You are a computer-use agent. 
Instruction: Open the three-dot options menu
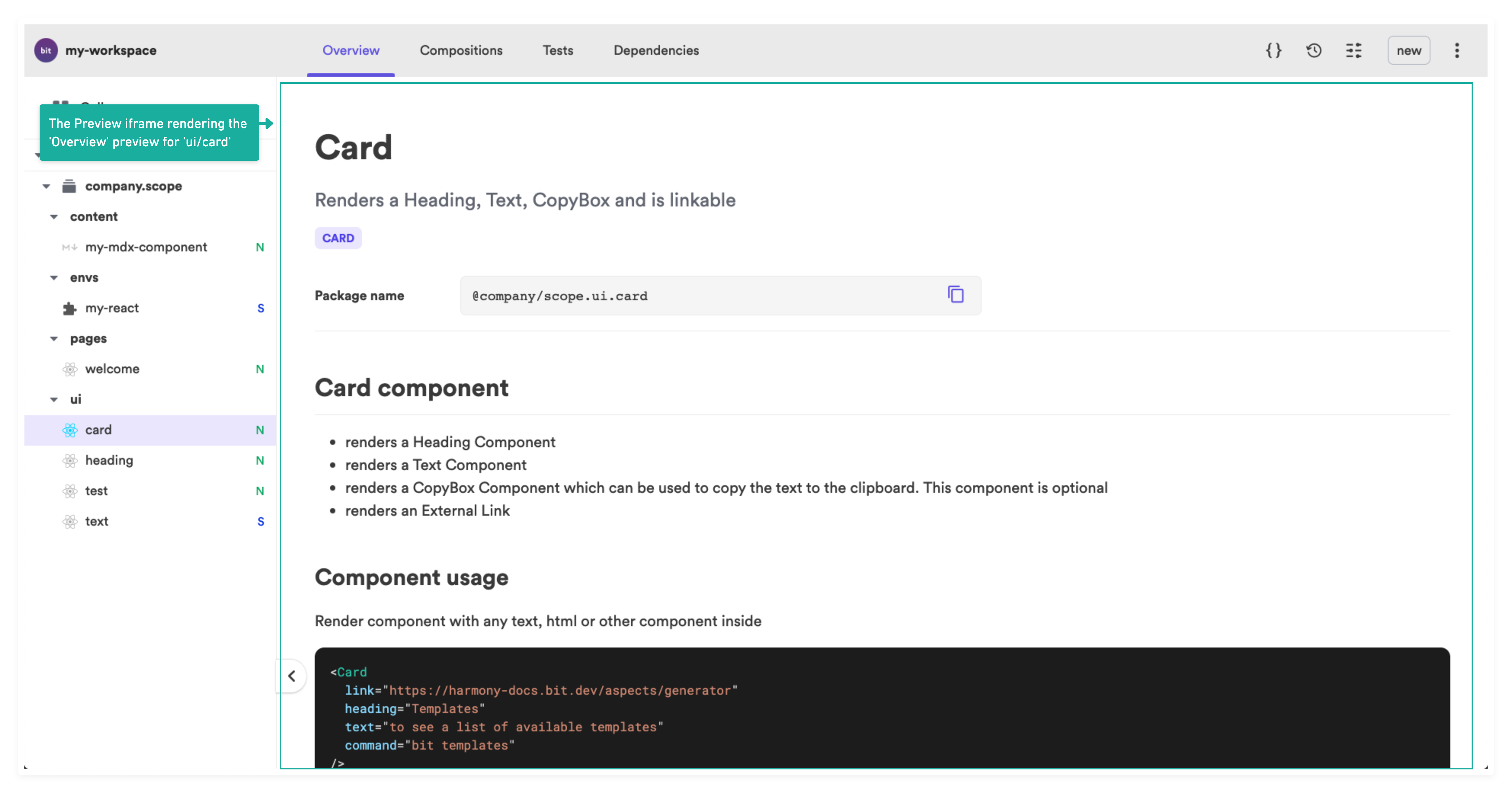click(1458, 50)
